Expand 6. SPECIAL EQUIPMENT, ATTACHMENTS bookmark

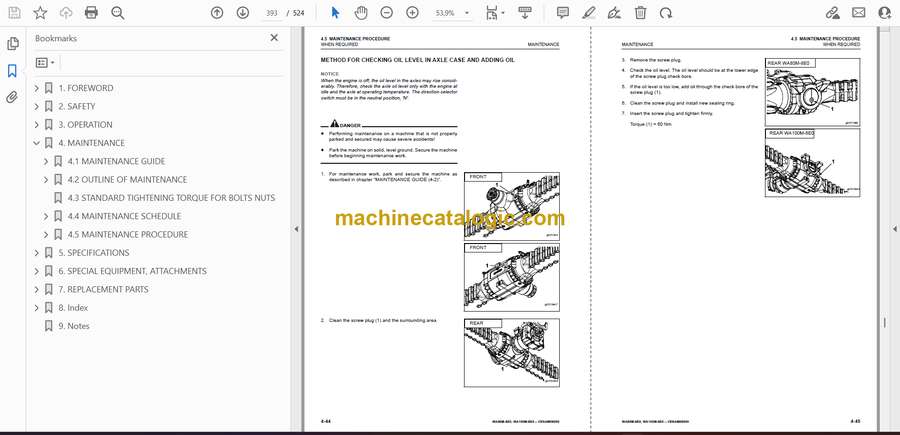pos(37,271)
